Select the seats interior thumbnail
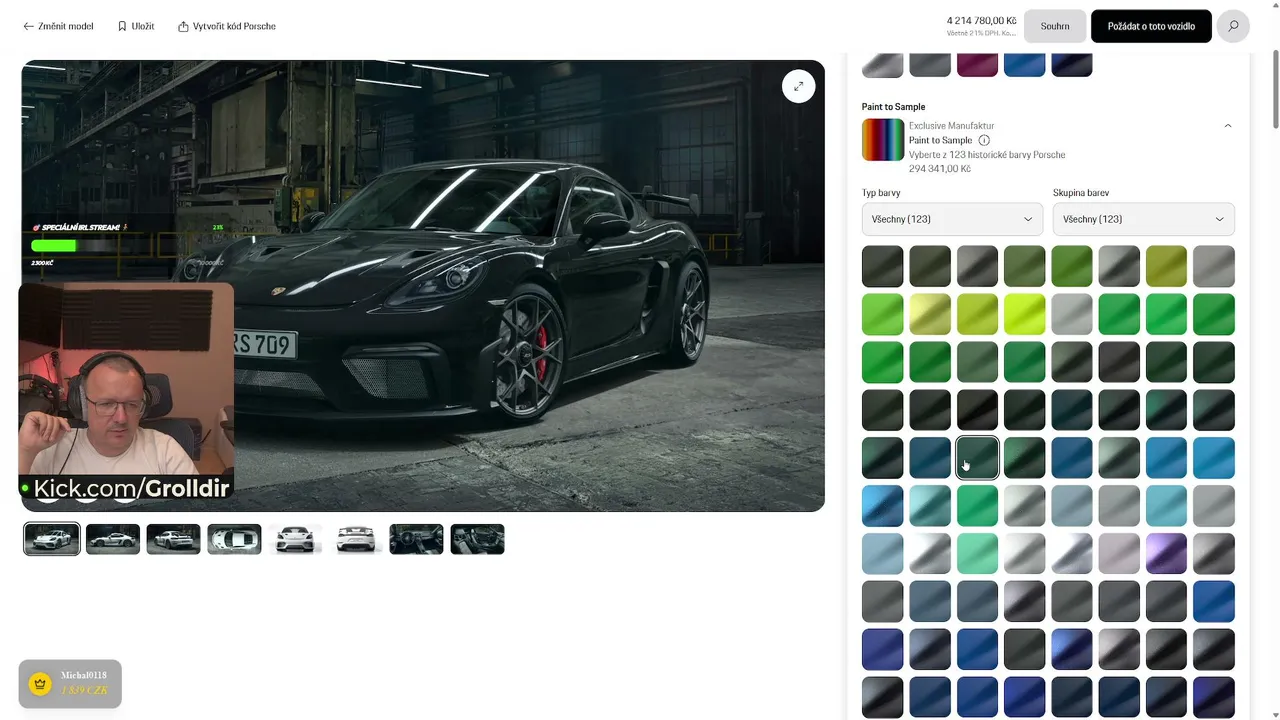 [478, 539]
